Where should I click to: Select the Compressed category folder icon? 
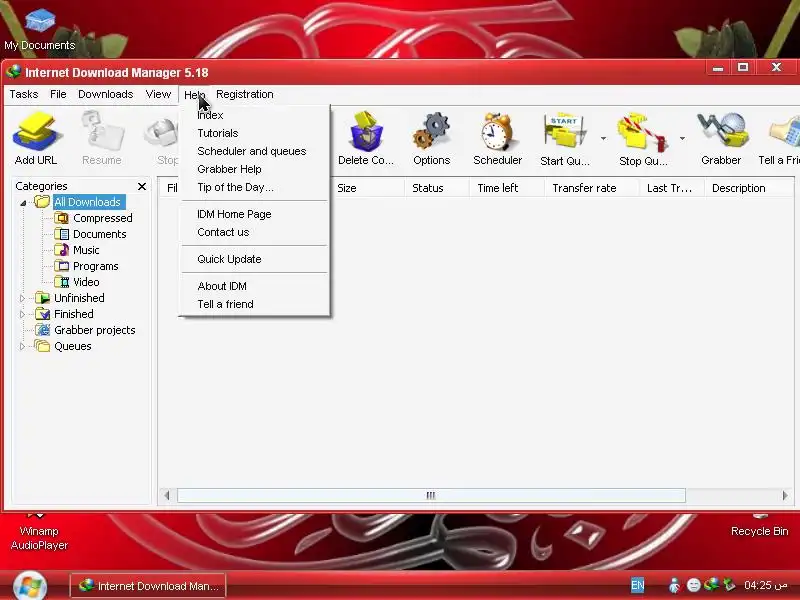(x=62, y=218)
